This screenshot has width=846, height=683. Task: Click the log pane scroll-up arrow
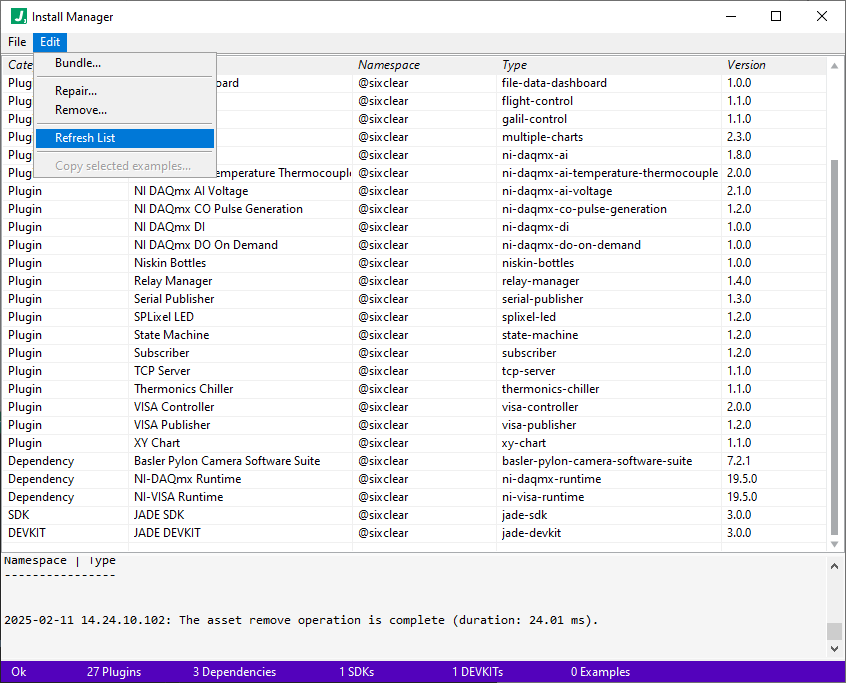(833, 565)
